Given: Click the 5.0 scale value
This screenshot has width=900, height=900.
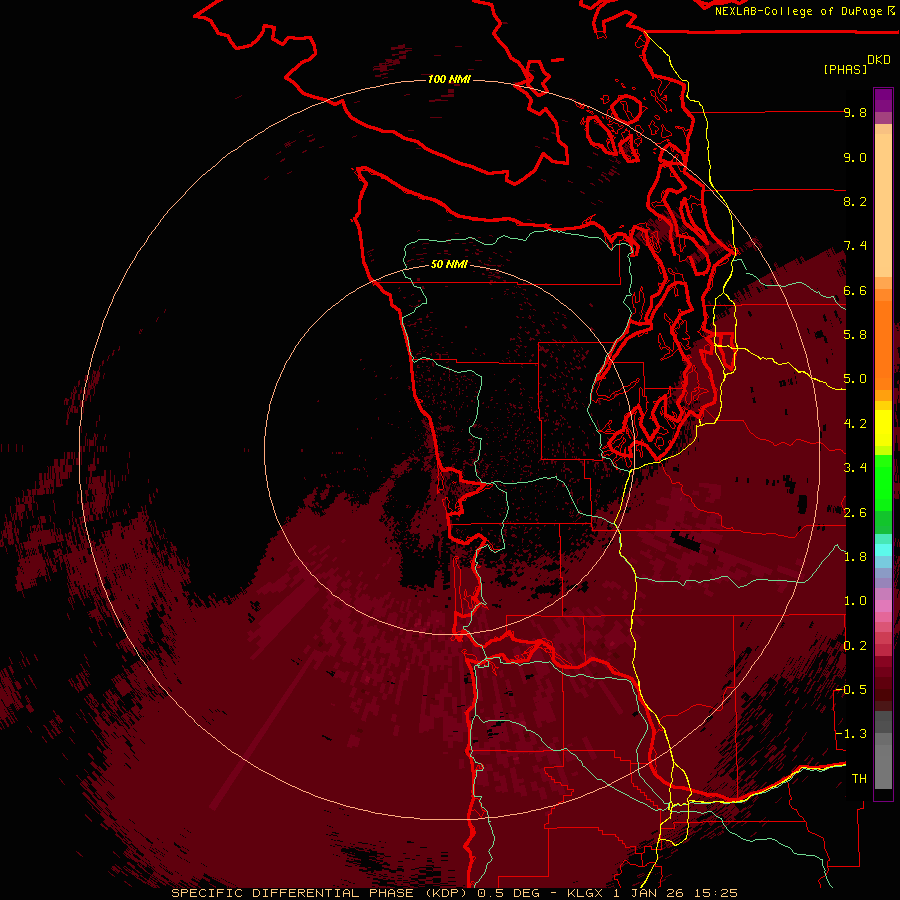Looking at the screenshot, I should (x=855, y=379).
